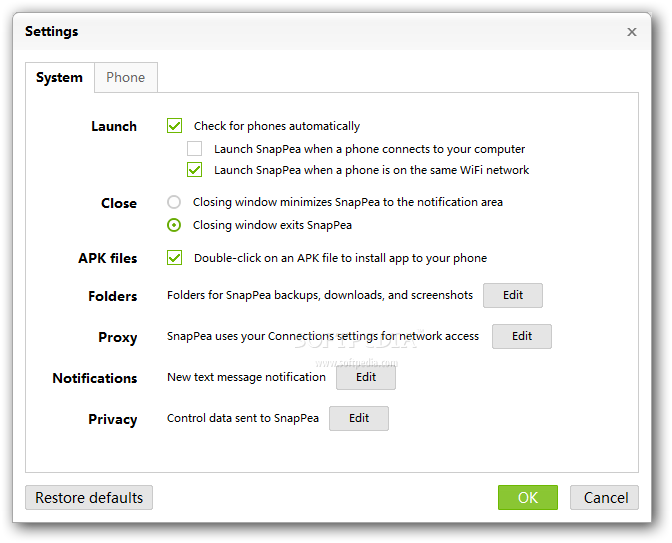Uncheck 'Check for phones automatically'

pyautogui.click(x=174, y=126)
